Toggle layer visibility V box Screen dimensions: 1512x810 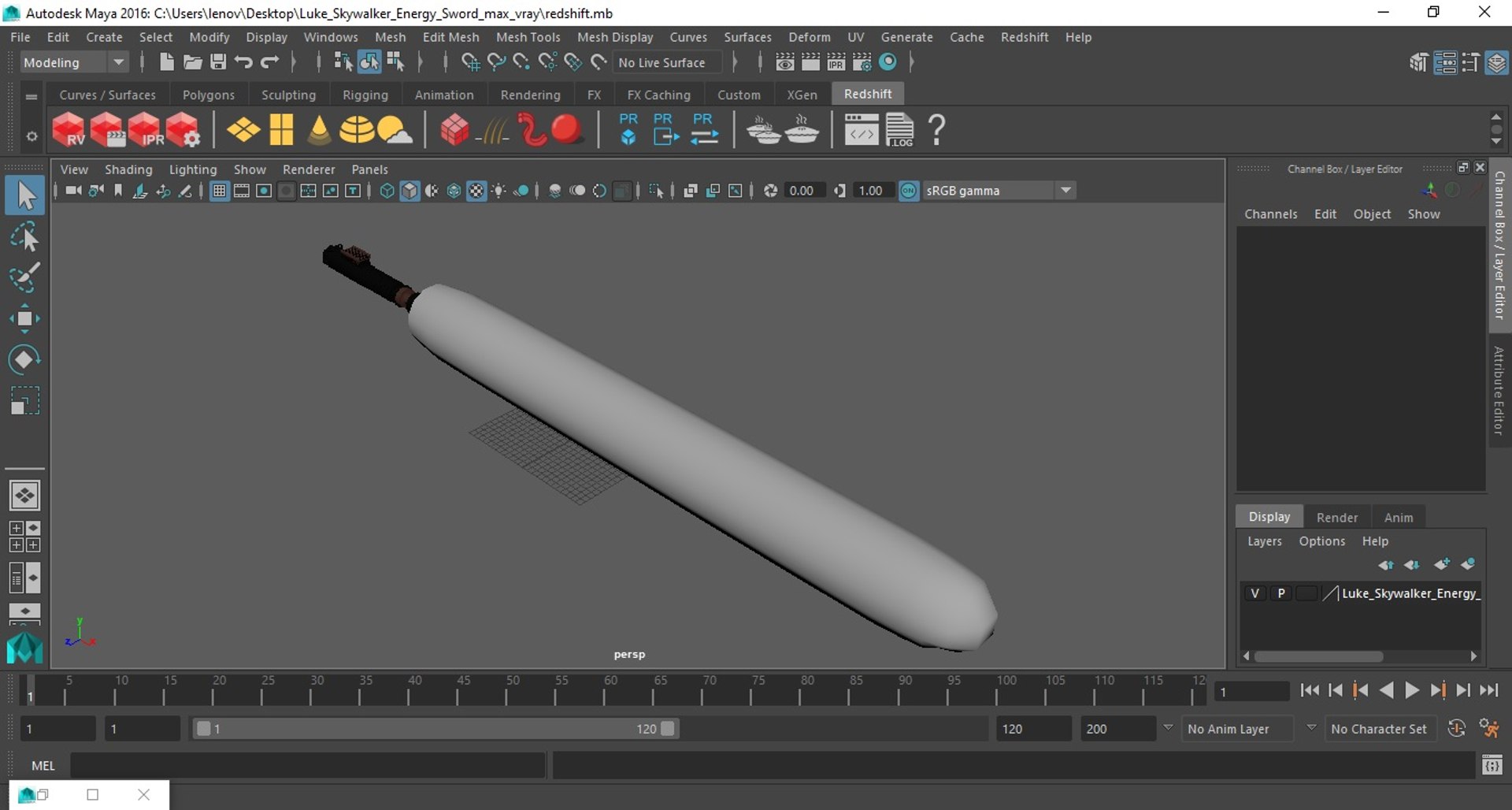(1255, 593)
